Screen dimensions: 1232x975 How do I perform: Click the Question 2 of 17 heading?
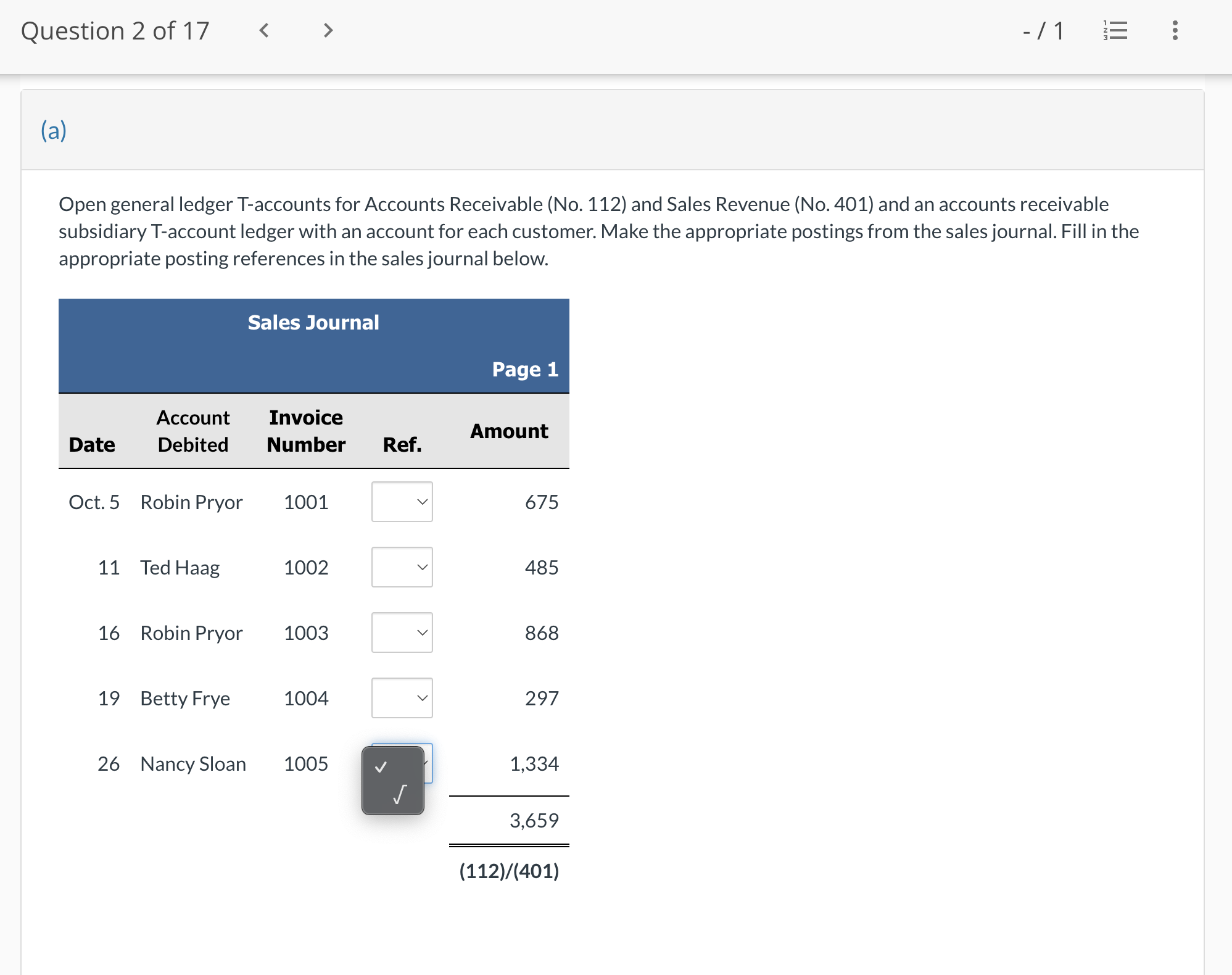pos(115,30)
